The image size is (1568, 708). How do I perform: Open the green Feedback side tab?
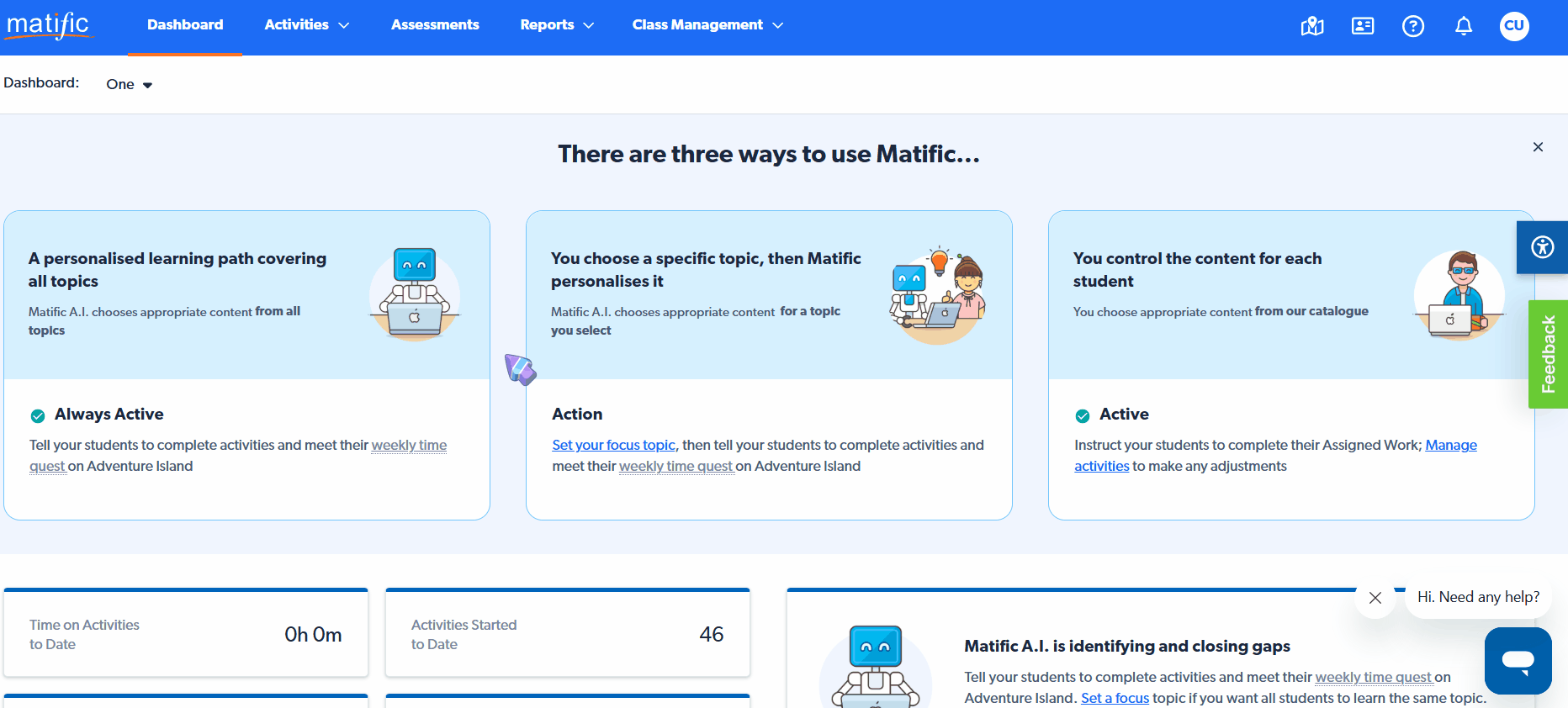[x=1548, y=354]
